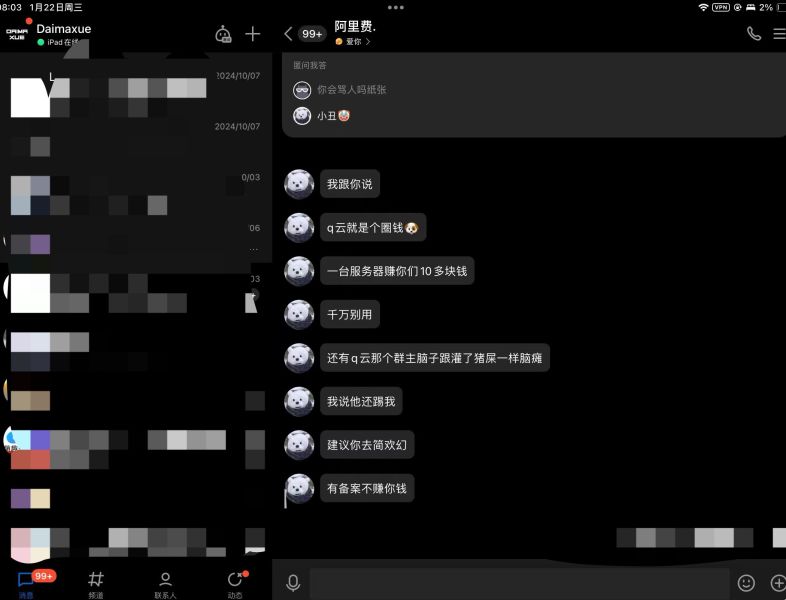
Task: Open the robot assistant icon in header
Action: tap(223, 34)
